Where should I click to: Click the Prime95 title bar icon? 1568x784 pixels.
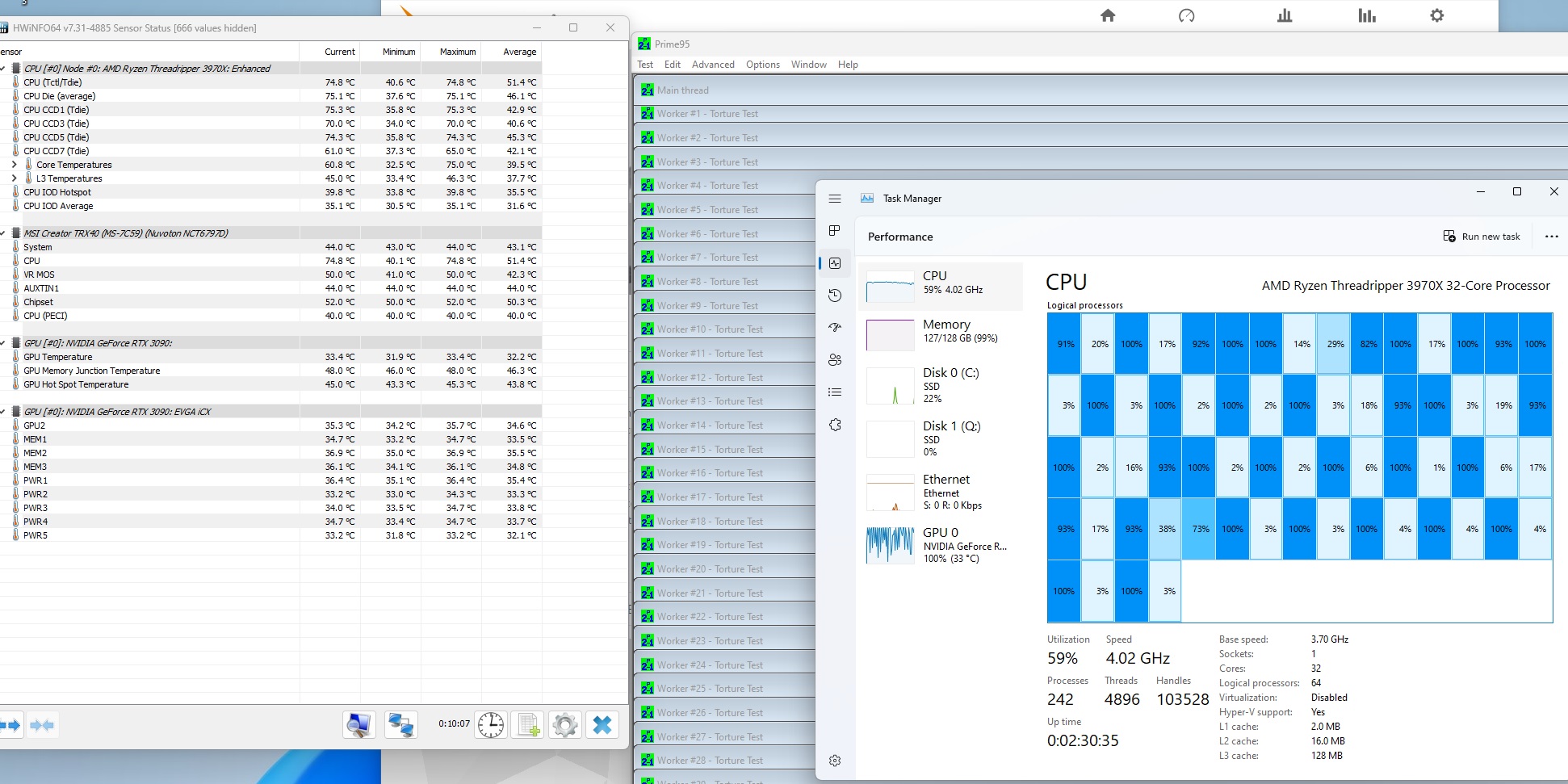644,44
